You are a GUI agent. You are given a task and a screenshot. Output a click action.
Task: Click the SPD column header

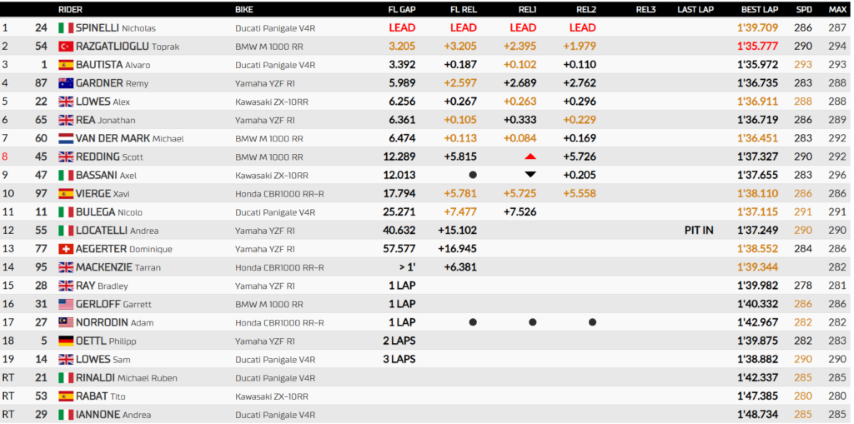point(804,9)
